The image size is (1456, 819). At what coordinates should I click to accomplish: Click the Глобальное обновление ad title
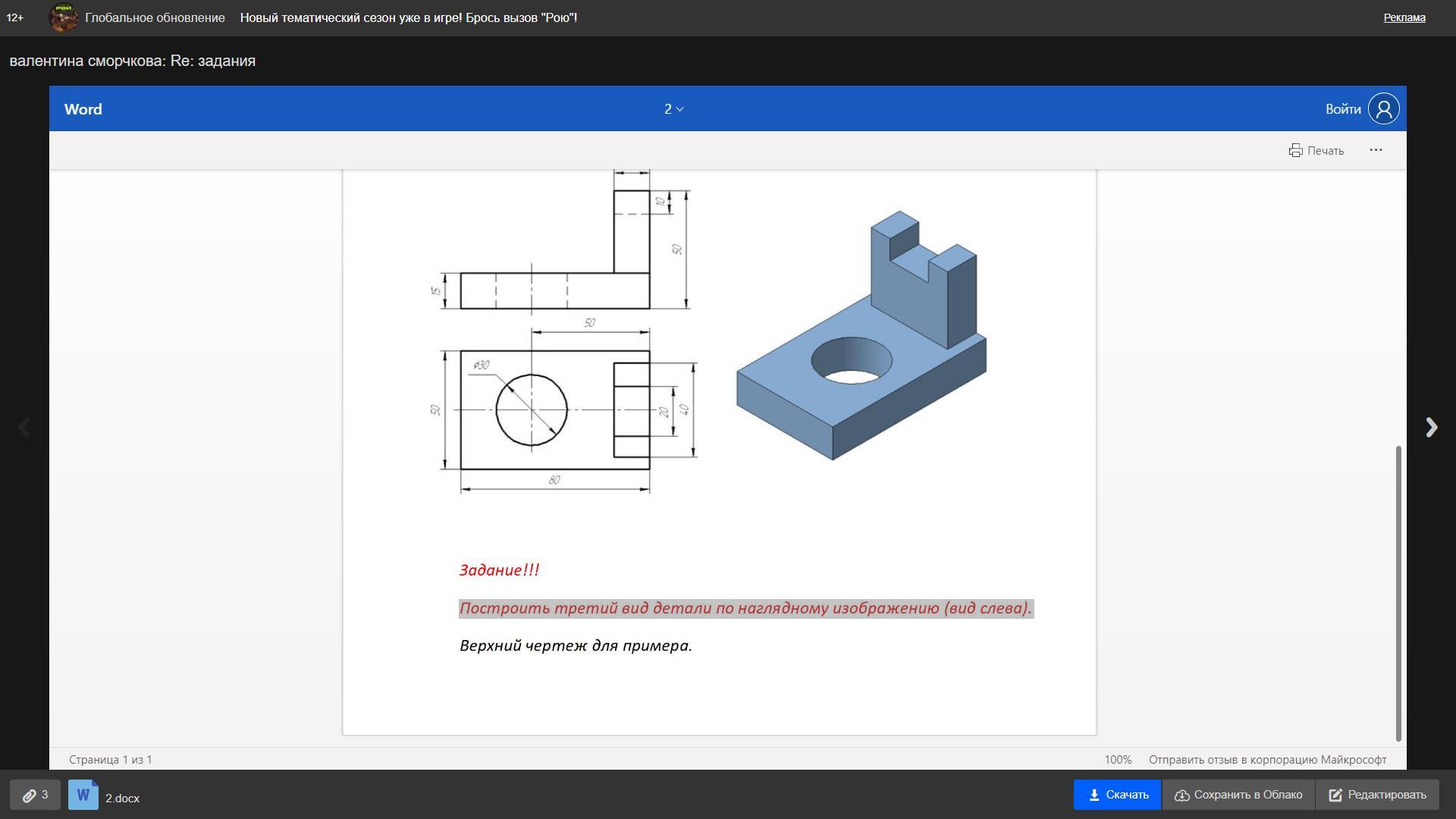click(x=155, y=17)
